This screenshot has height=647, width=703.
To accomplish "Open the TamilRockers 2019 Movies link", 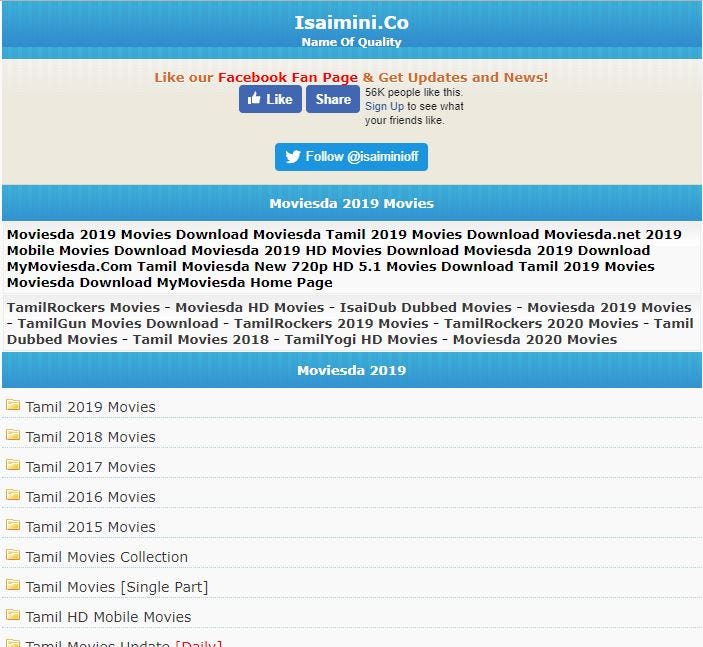I will coord(331,324).
